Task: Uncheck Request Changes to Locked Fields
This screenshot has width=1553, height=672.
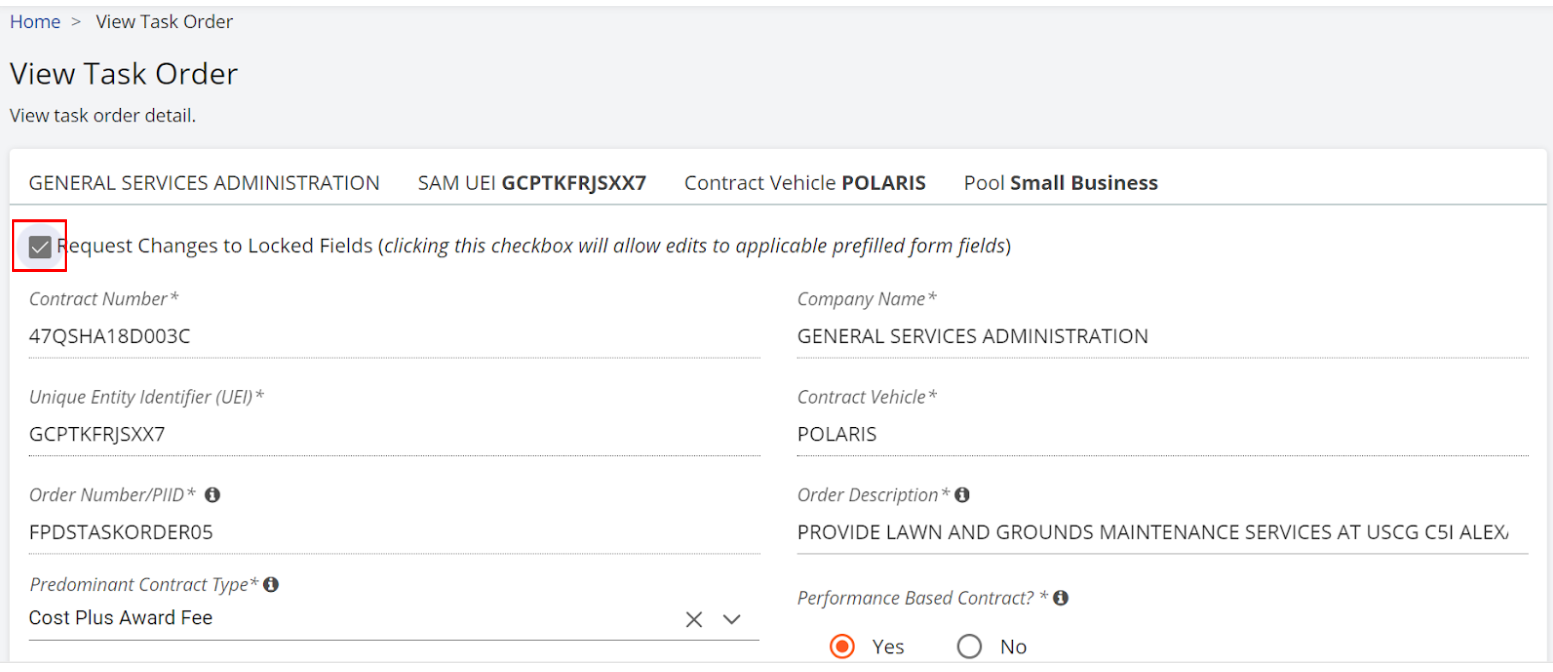Action: [39, 243]
